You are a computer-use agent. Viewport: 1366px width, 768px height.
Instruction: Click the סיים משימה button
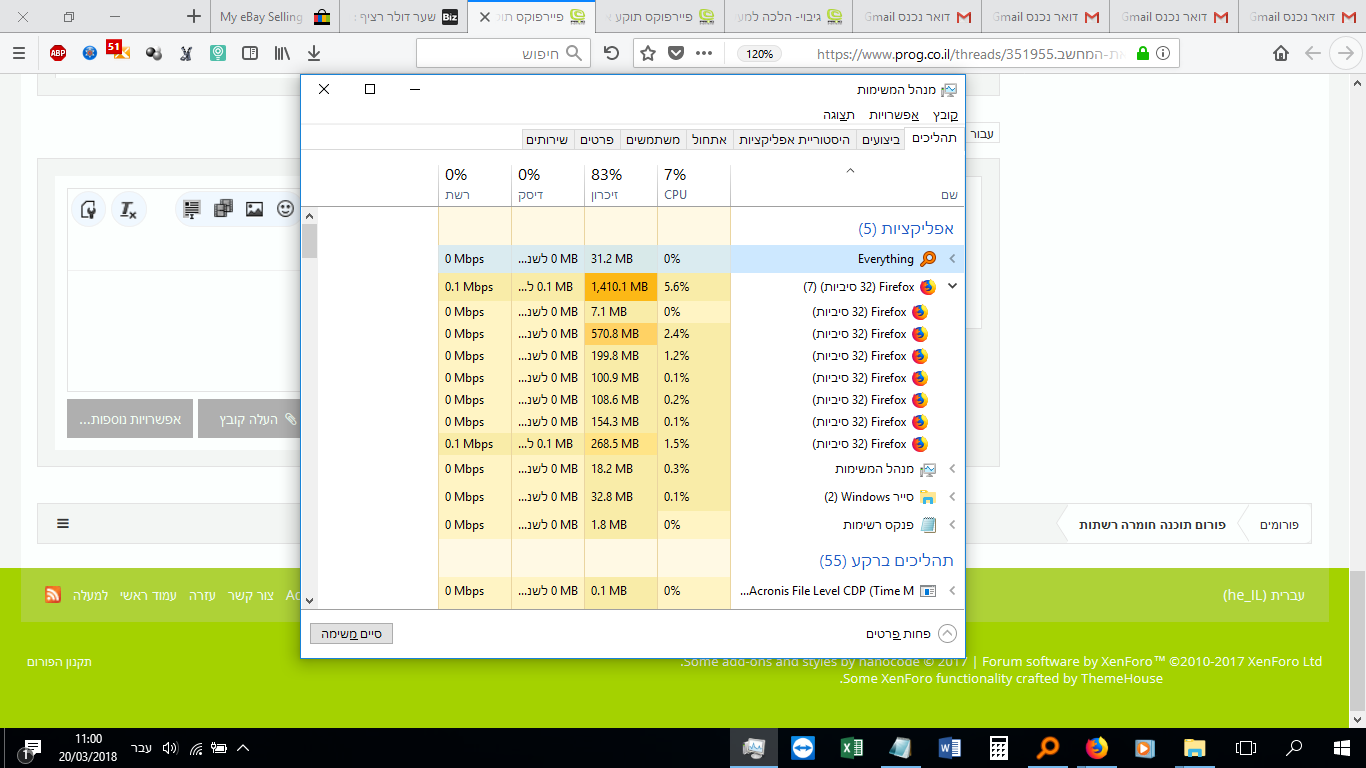click(x=351, y=634)
